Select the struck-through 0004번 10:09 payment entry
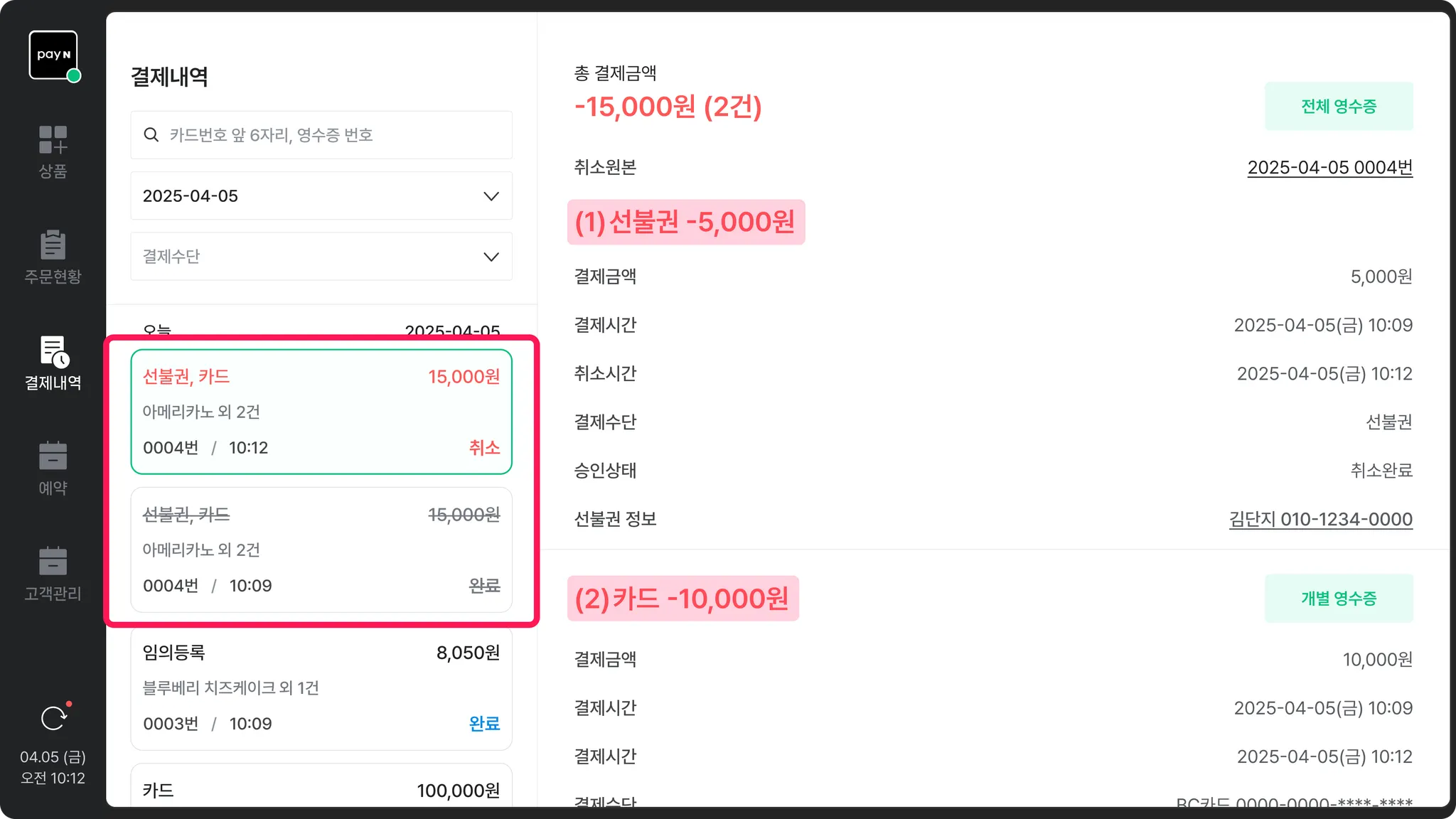The height and width of the screenshot is (819, 1456). [321, 550]
